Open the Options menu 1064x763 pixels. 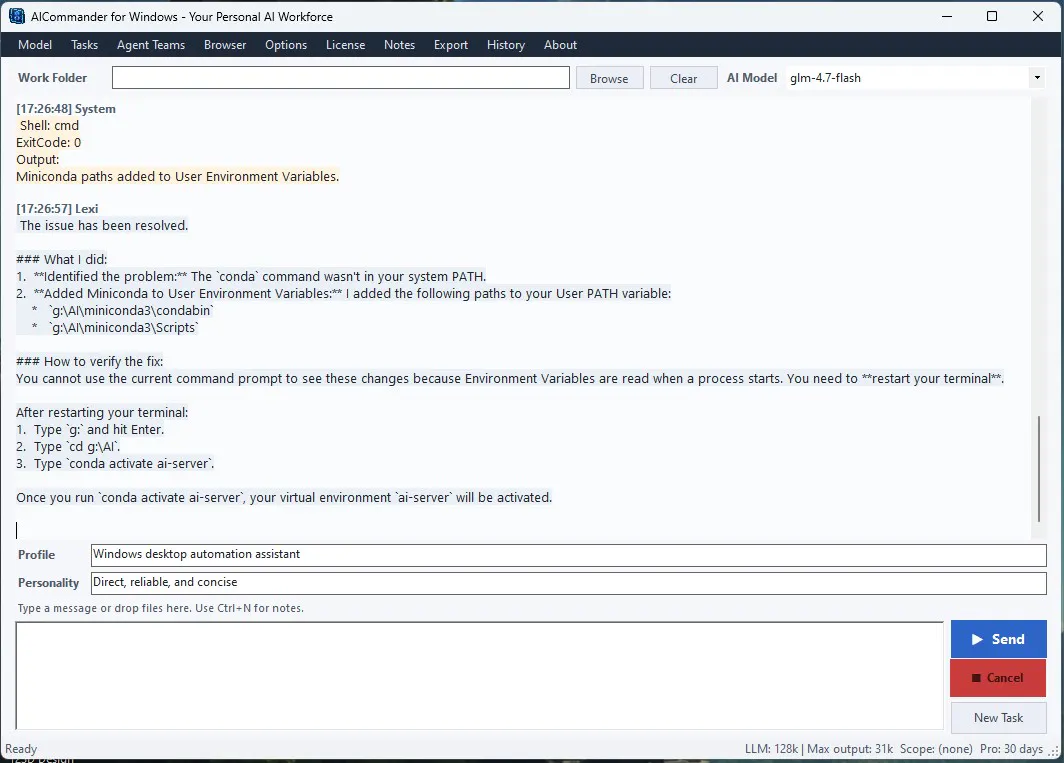pyautogui.click(x=286, y=45)
